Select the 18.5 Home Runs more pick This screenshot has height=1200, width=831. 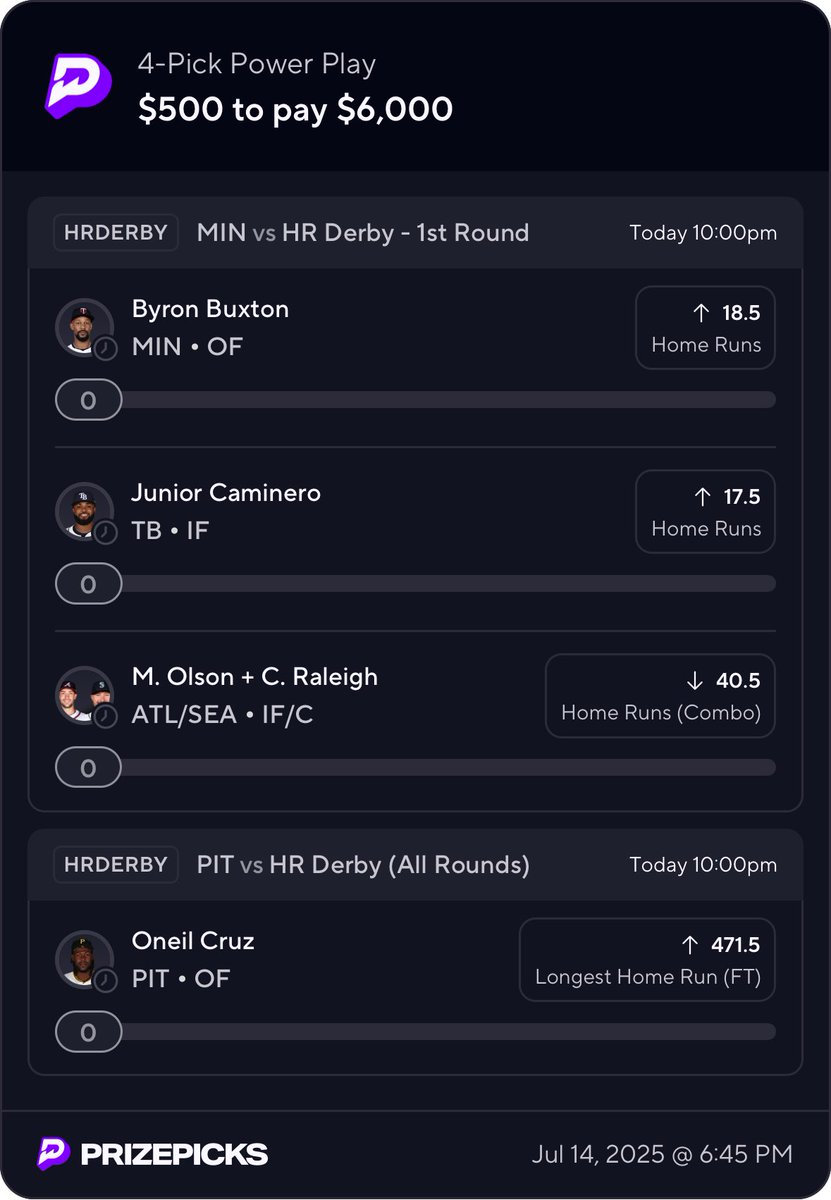pyautogui.click(x=705, y=328)
